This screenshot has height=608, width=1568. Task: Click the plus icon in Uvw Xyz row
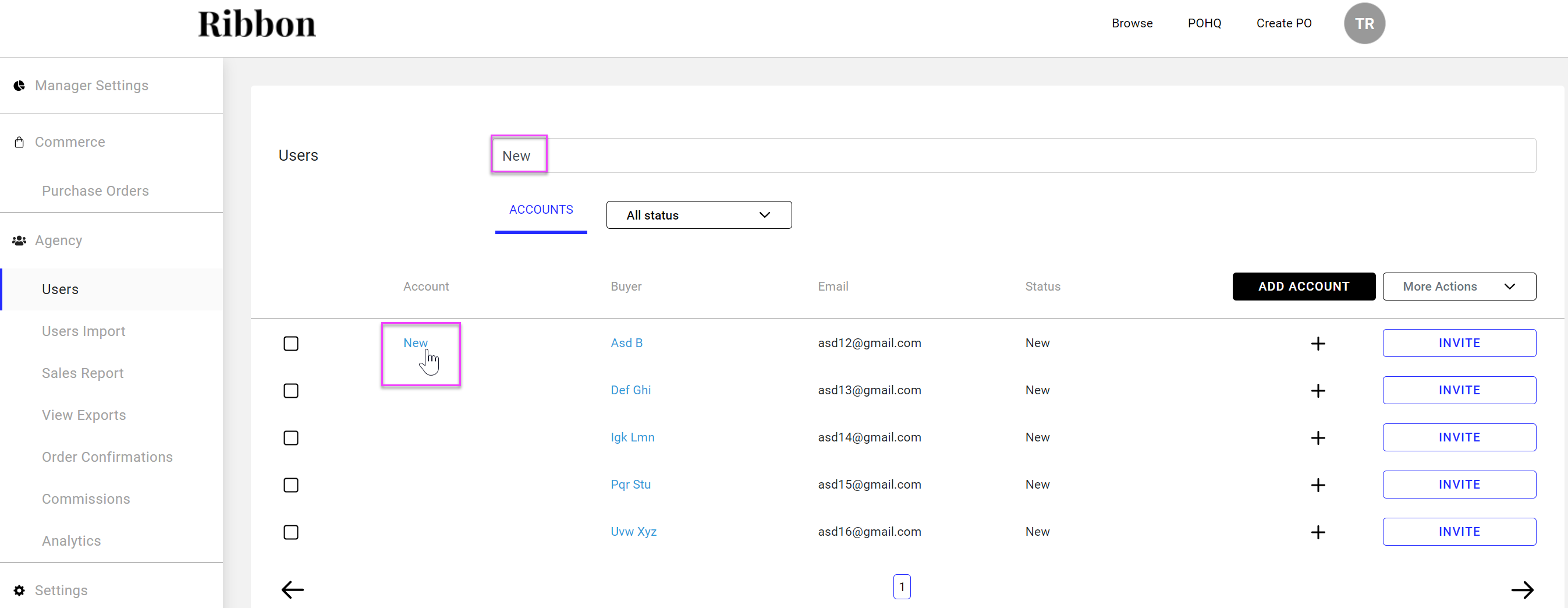pyautogui.click(x=1317, y=532)
